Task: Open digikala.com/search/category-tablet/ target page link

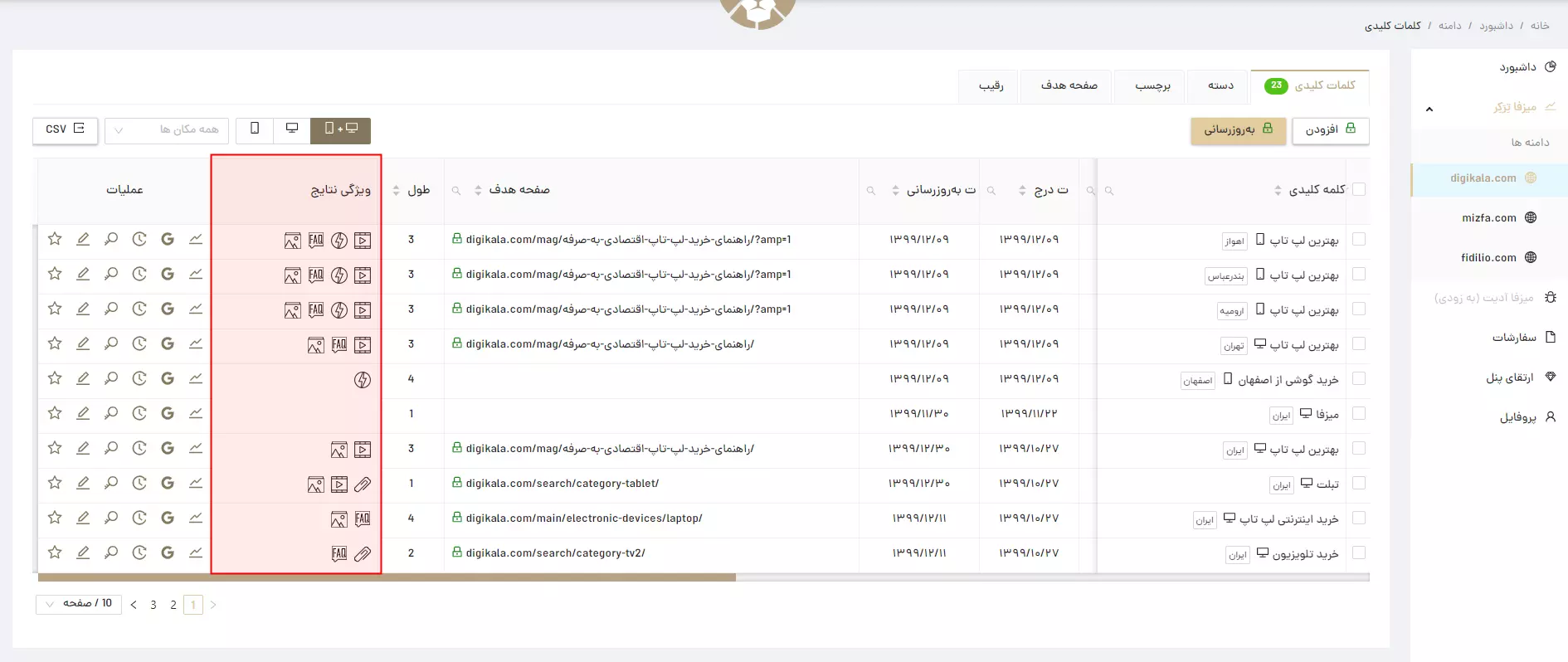Action: [x=562, y=484]
